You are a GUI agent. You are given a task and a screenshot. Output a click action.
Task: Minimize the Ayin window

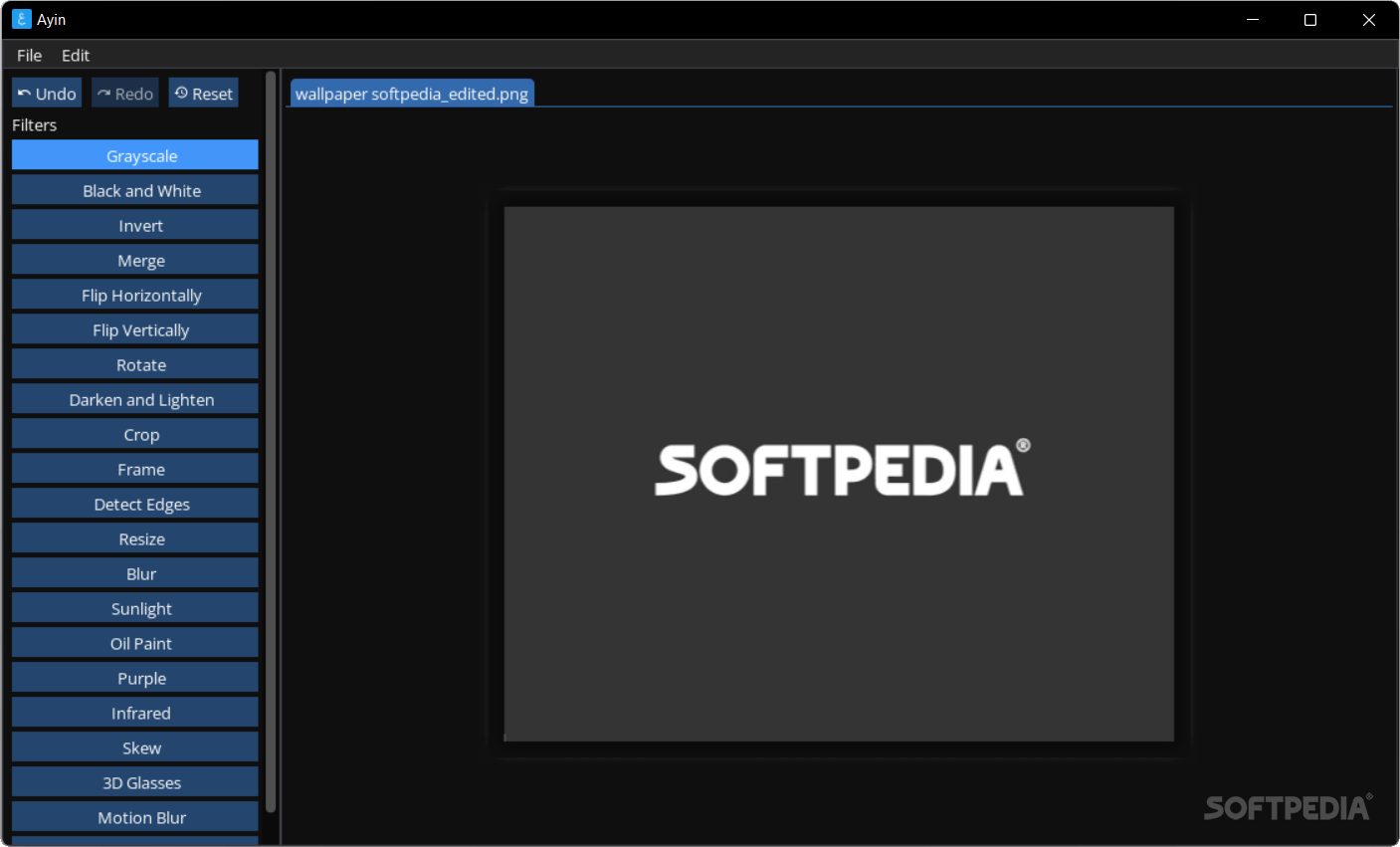(x=1253, y=20)
